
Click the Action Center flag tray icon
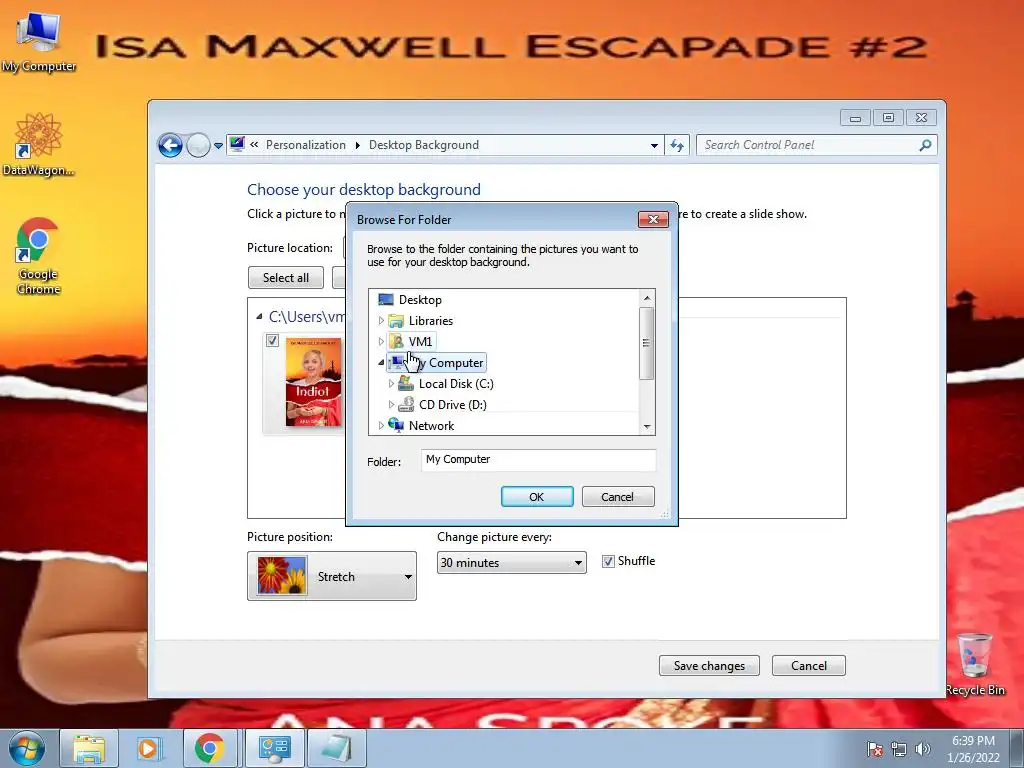[x=875, y=749]
